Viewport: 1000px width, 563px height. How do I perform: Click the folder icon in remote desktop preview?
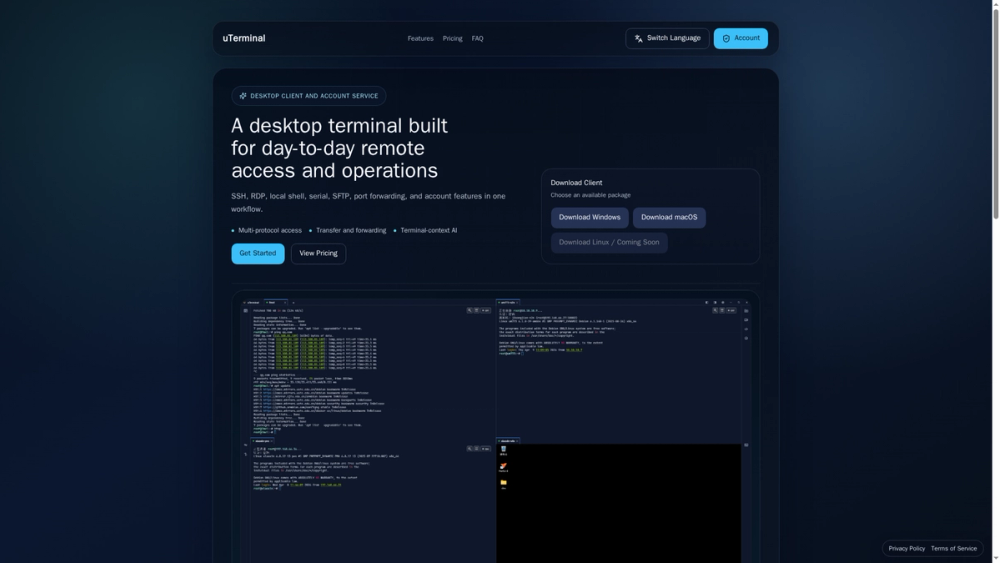[503, 483]
